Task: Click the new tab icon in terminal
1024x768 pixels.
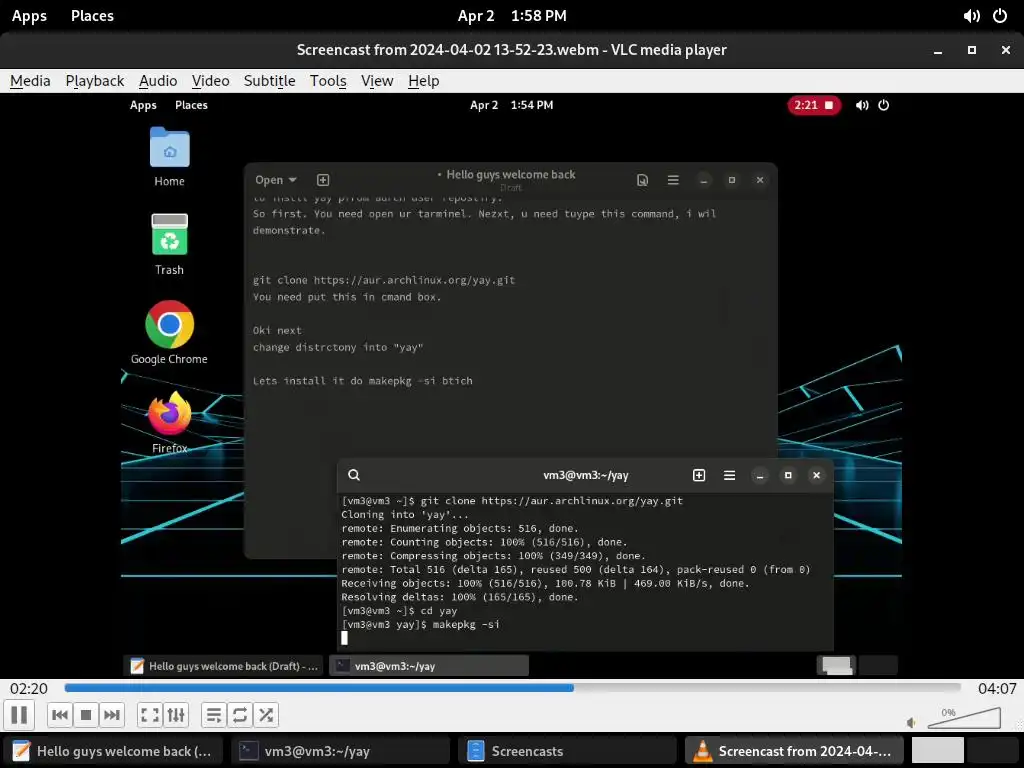Action: click(x=699, y=475)
